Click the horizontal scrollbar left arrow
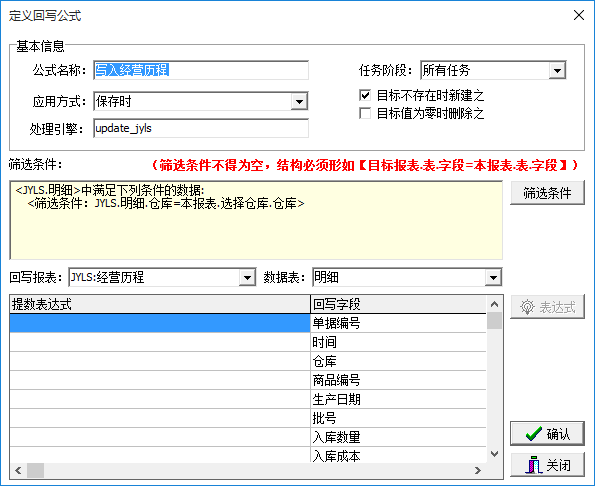This screenshot has width=595, height=486. (18, 470)
